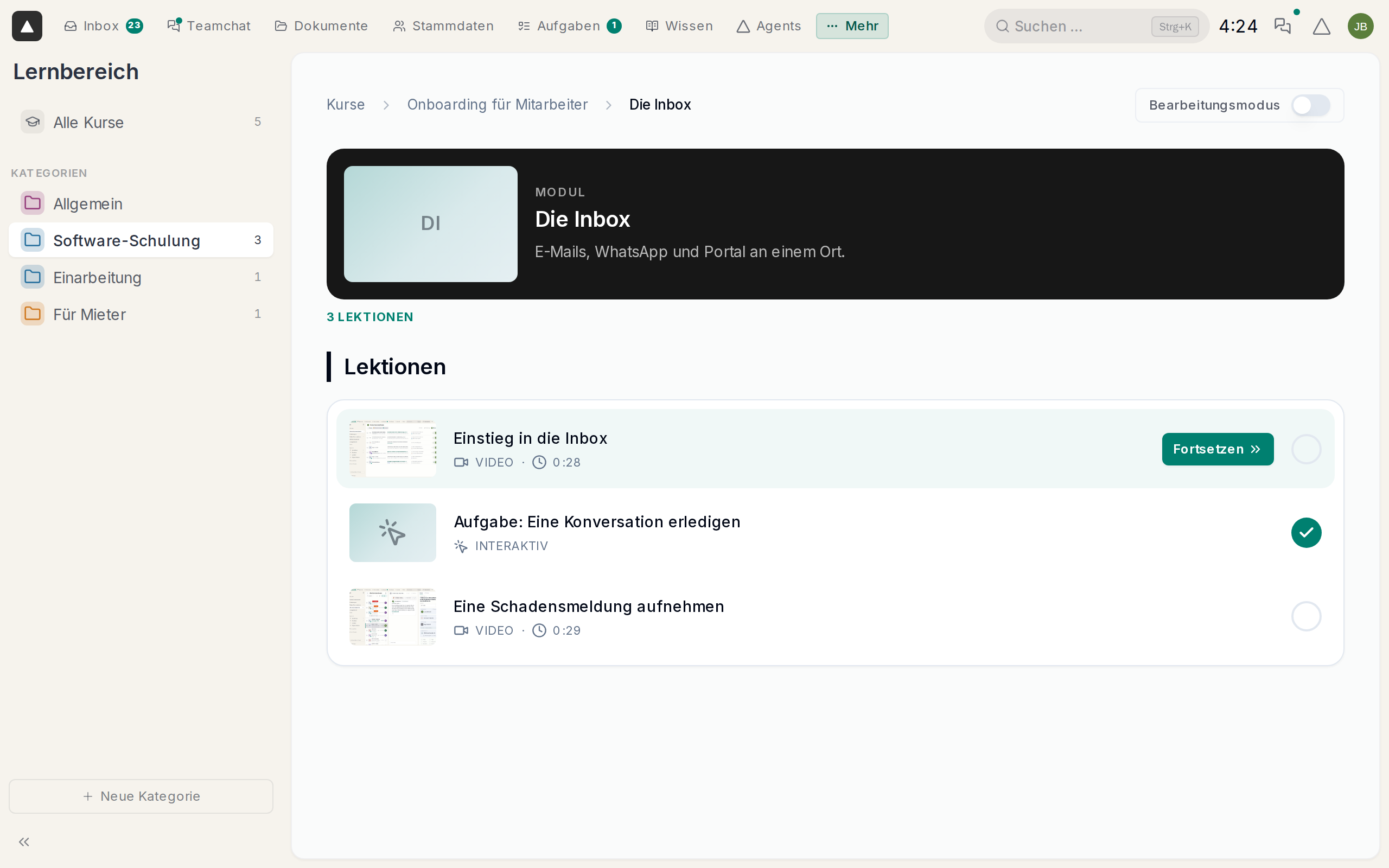Click the Suchen search field
Viewport: 1389px width, 868px height.
[1096, 26]
